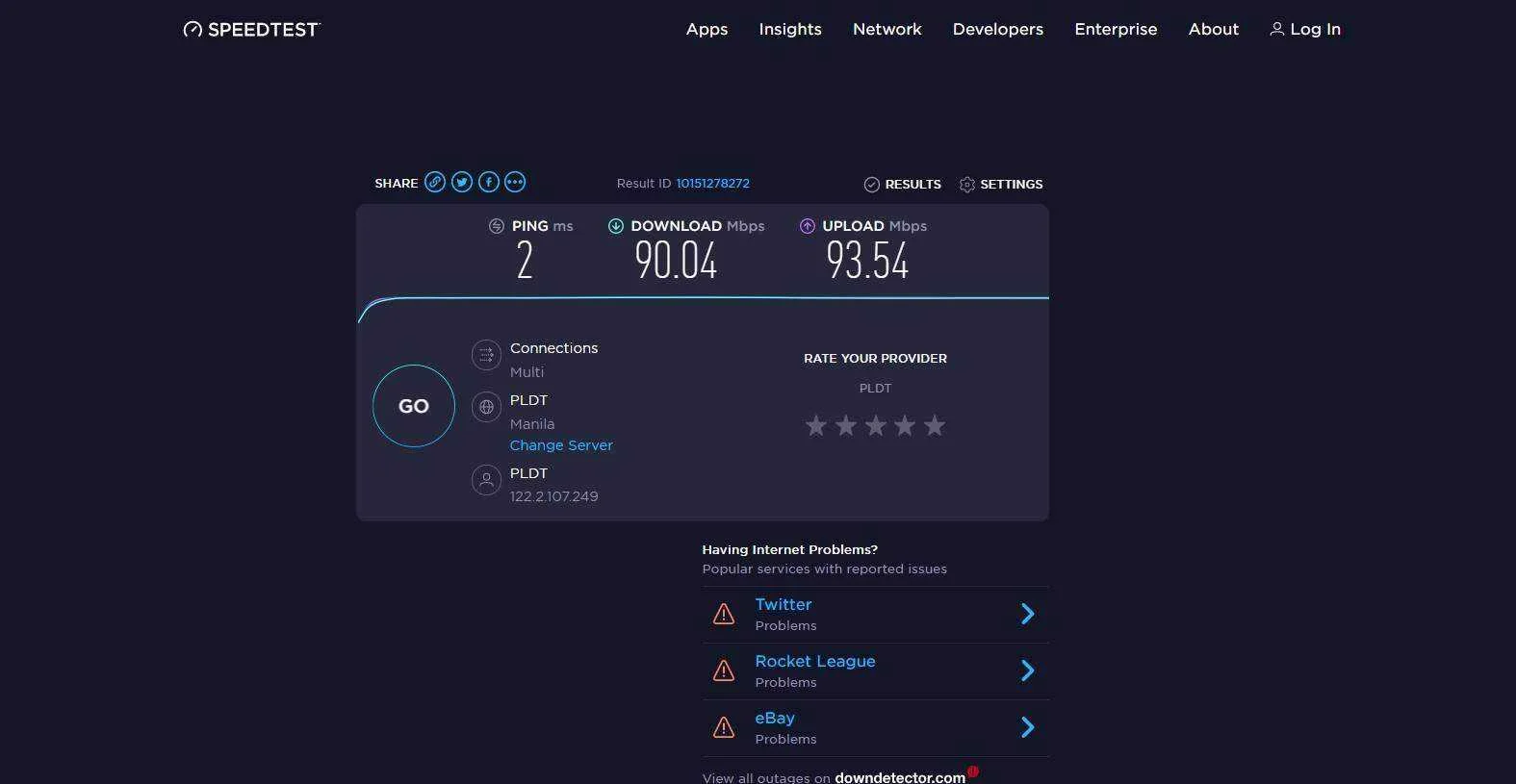Click the server globe icon
1516x784 pixels.
pos(486,407)
